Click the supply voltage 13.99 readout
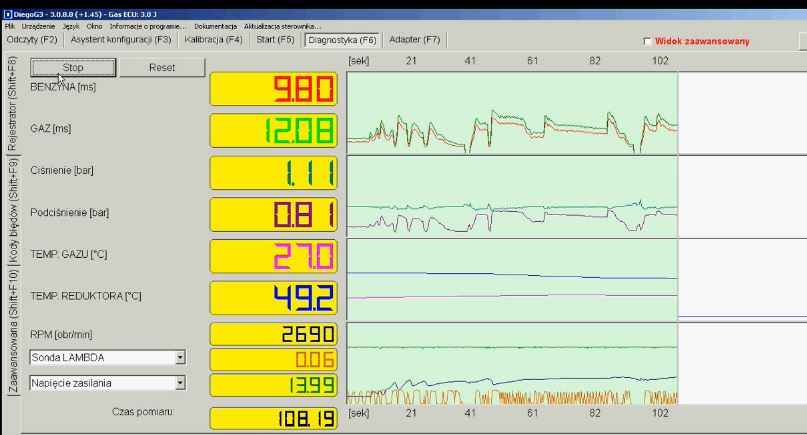 coord(274,385)
